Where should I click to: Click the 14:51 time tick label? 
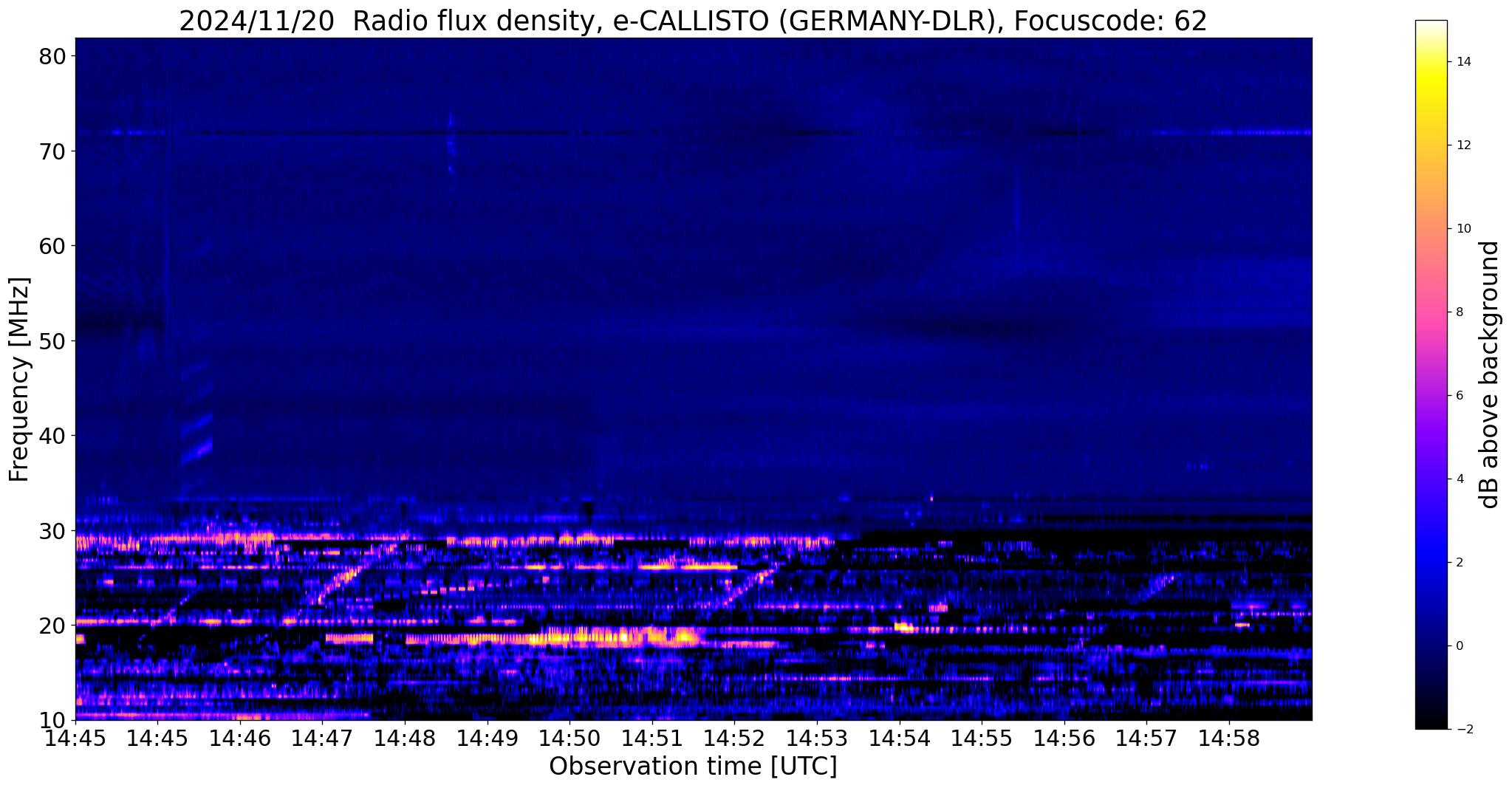[652, 739]
